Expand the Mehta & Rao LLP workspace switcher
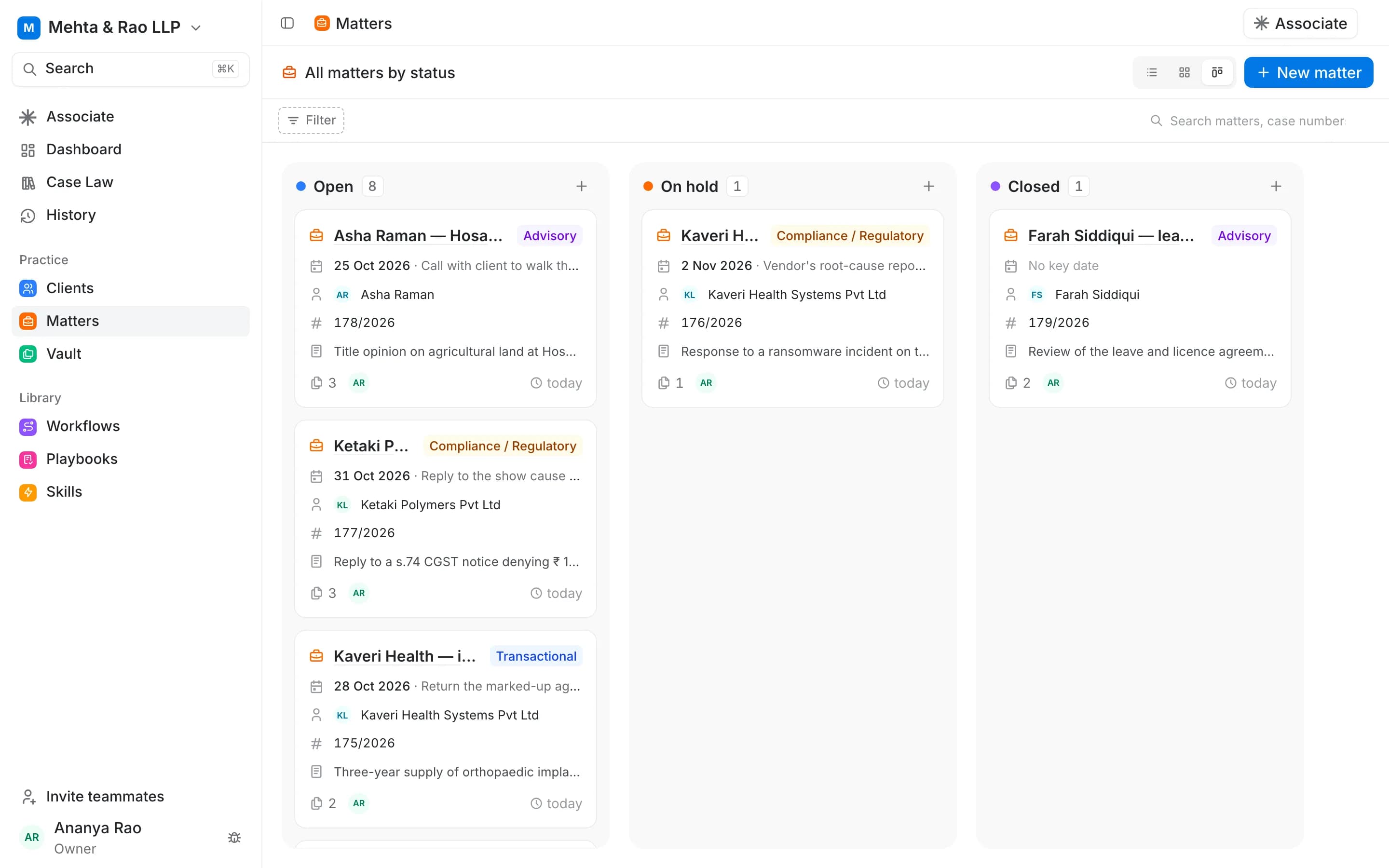The image size is (1389, 868). click(x=109, y=27)
